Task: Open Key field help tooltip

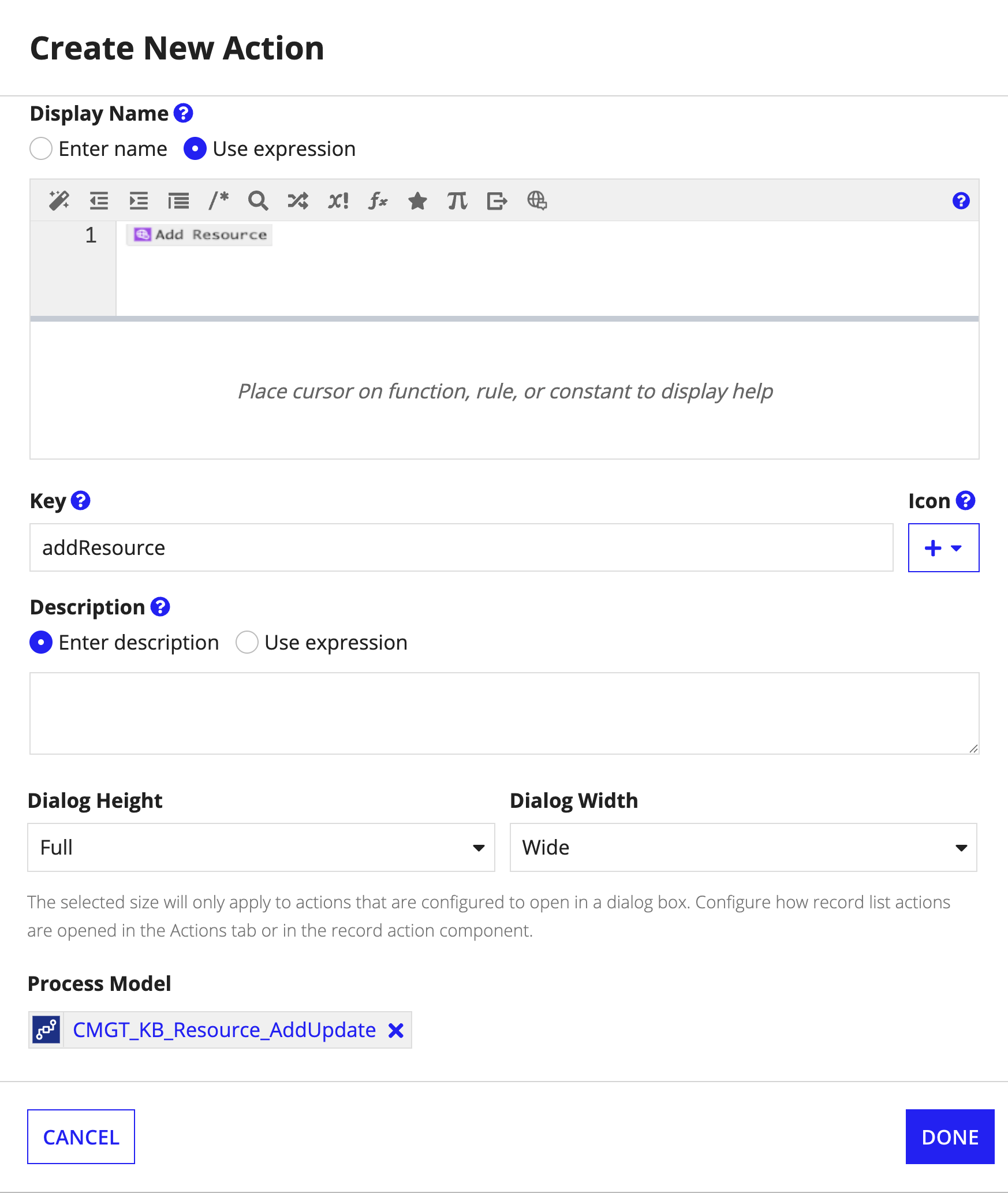Action: [80, 501]
